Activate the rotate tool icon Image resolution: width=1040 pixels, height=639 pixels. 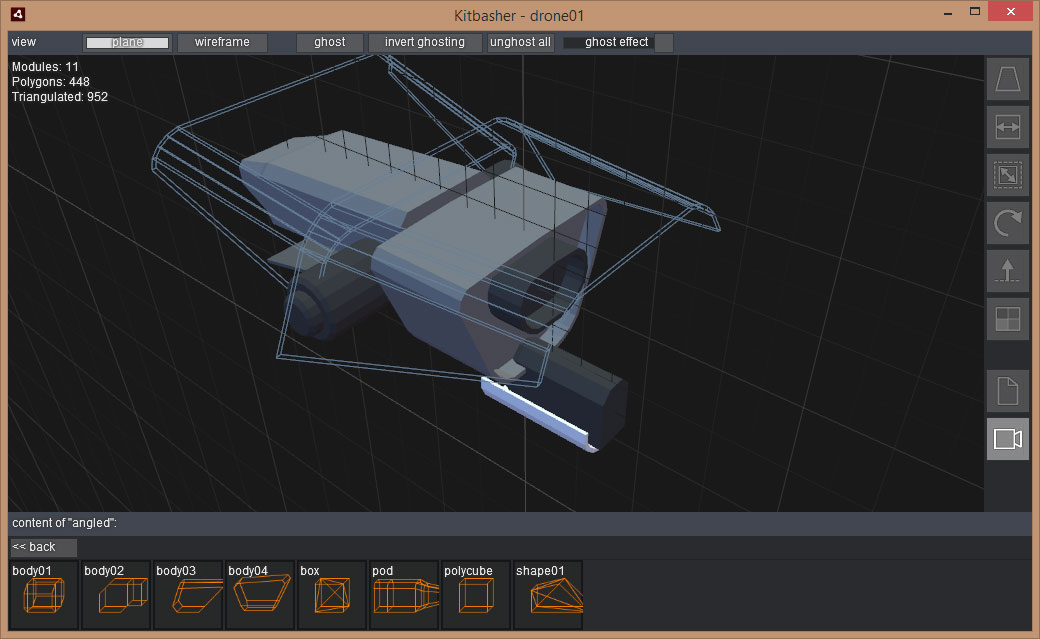[x=1007, y=223]
